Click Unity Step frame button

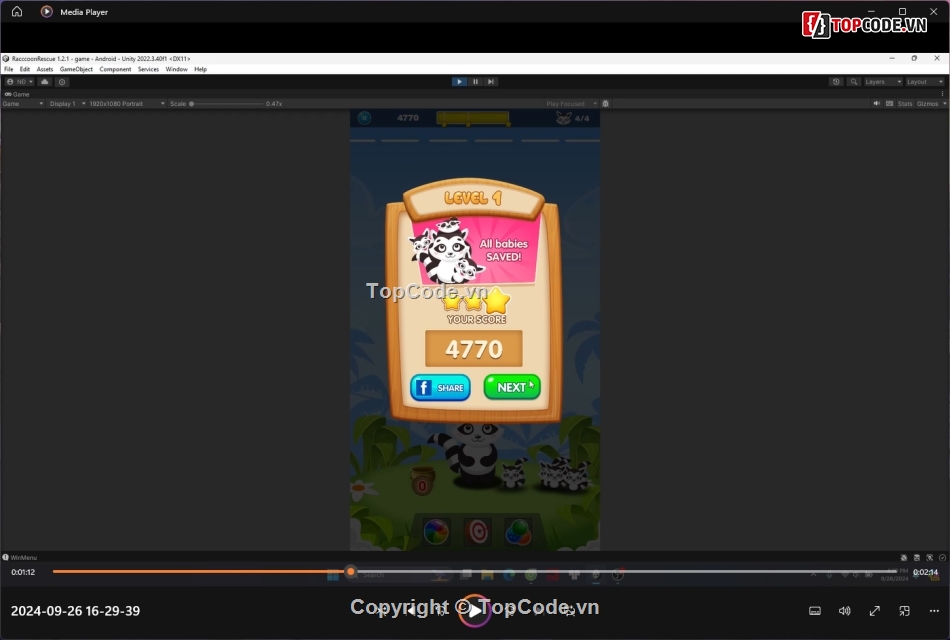[x=491, y=82]
